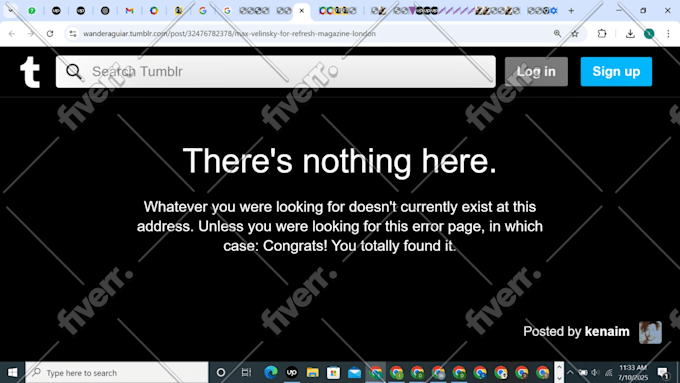
Task: Click the Log in button
Action: coord(536,72)
